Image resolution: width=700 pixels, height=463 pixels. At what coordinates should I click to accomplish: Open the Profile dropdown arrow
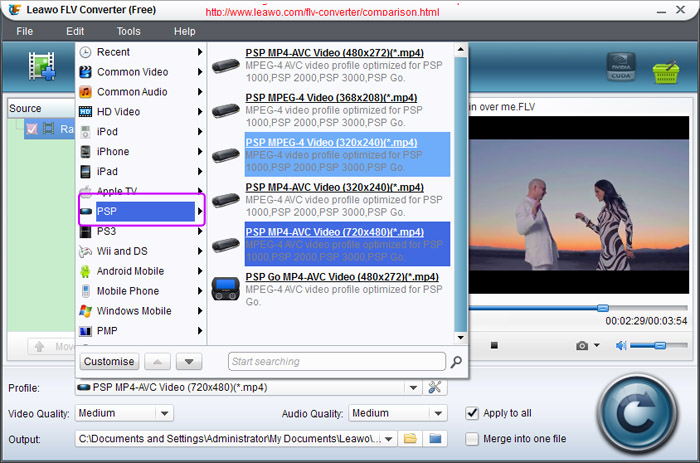click(413, 388)
